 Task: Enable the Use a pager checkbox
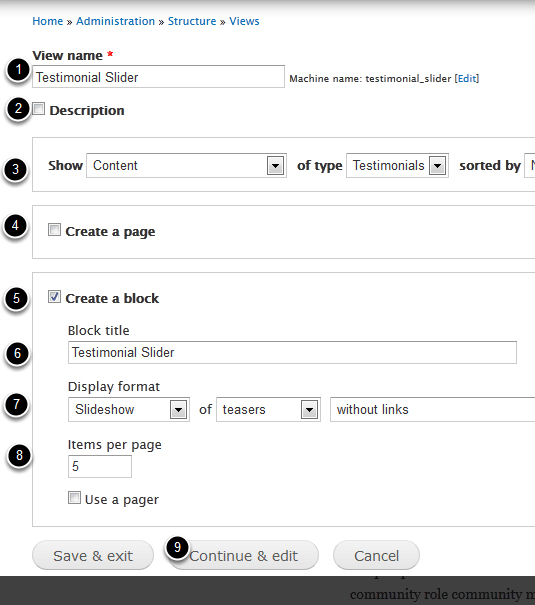point(74,498)
